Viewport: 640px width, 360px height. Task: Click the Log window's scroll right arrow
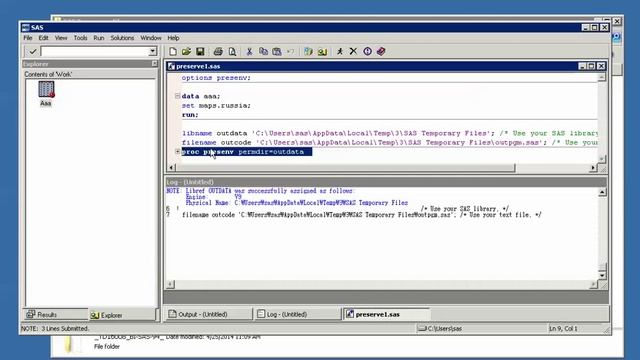coord(594,284)
